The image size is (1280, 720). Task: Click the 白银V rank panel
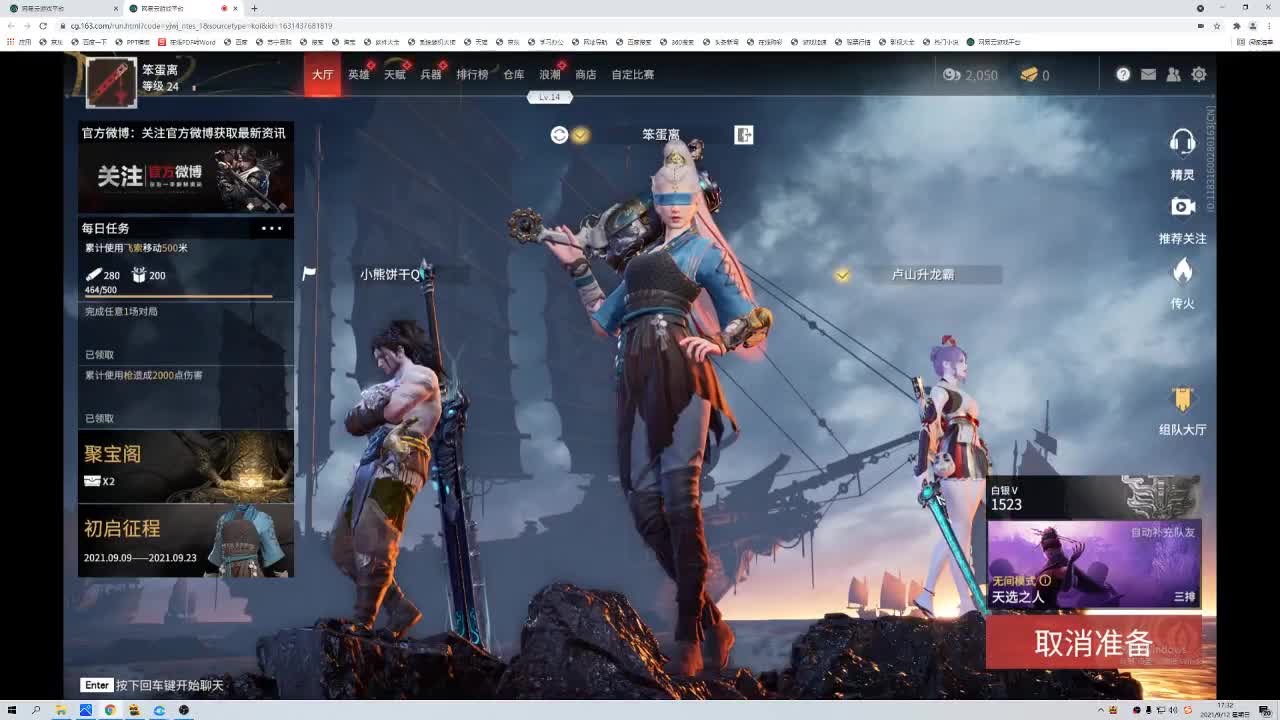coord(1093,497)
